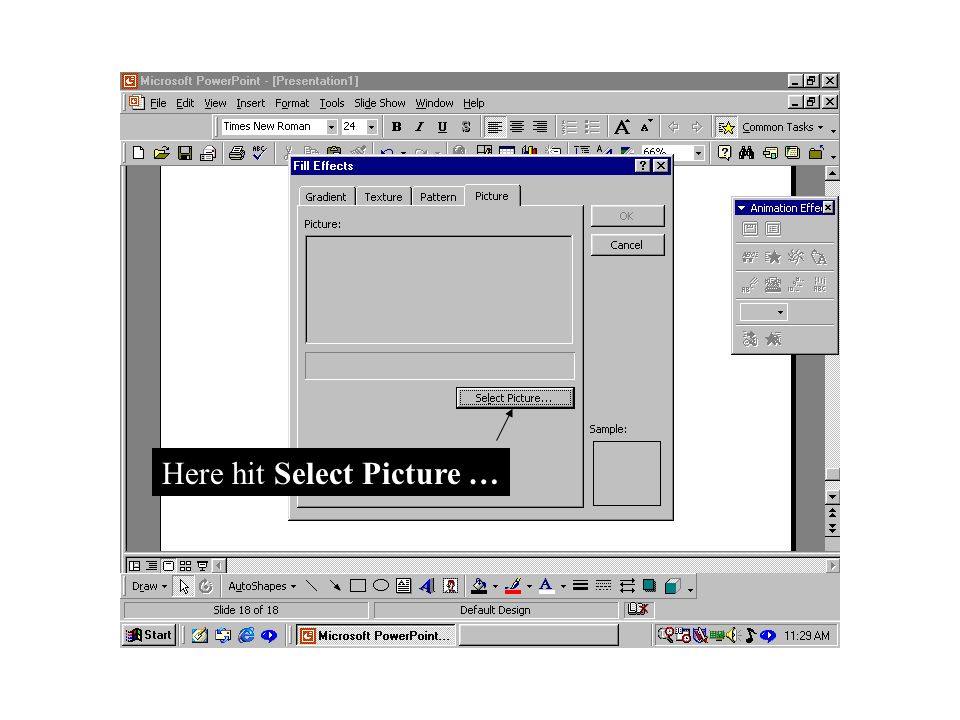Expand the Zoom percentage dropdown
Screen dimensions: 960x720
[x=699, y=153]
